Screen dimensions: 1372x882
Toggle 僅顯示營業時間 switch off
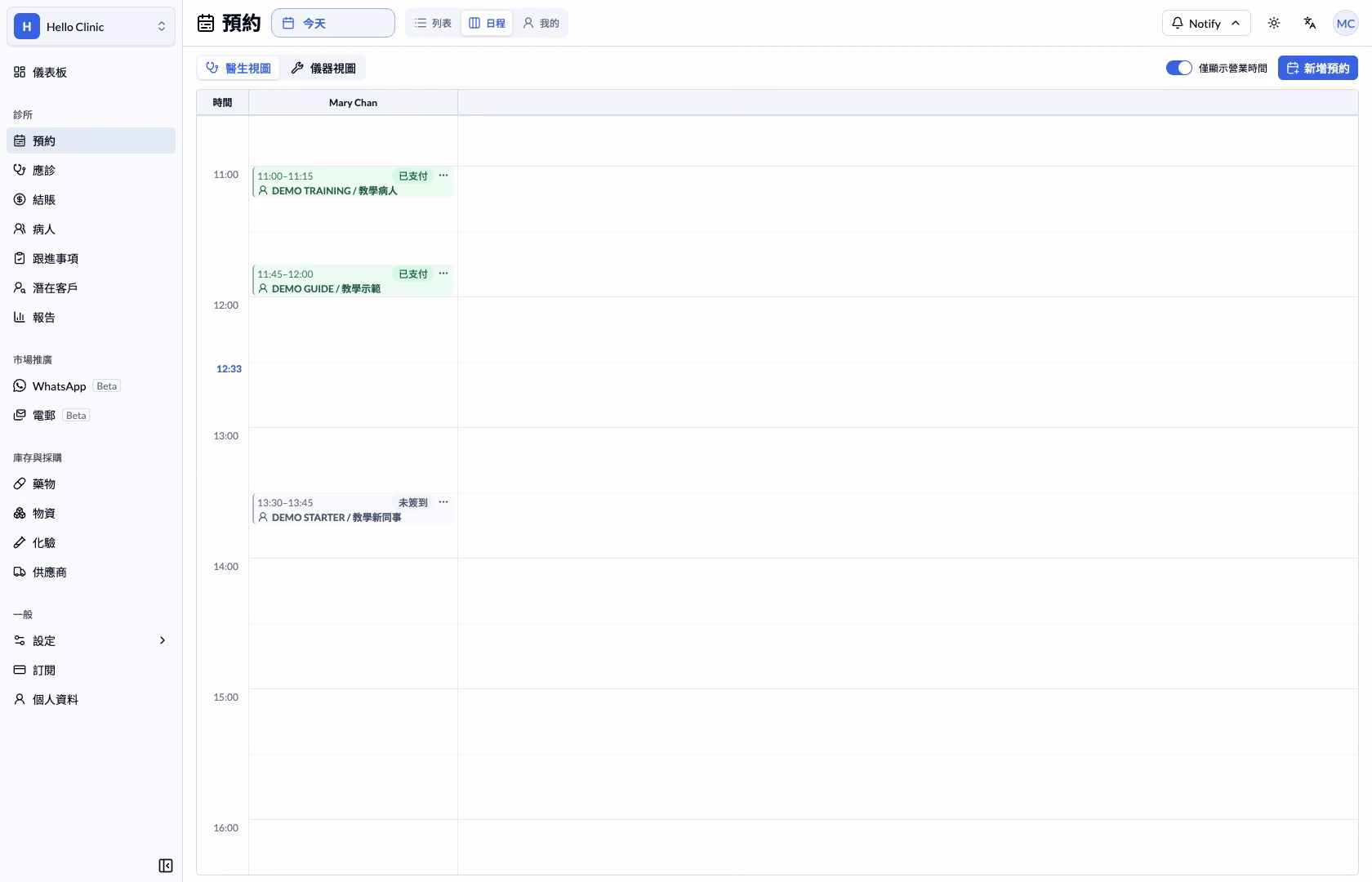point(1178,68)
